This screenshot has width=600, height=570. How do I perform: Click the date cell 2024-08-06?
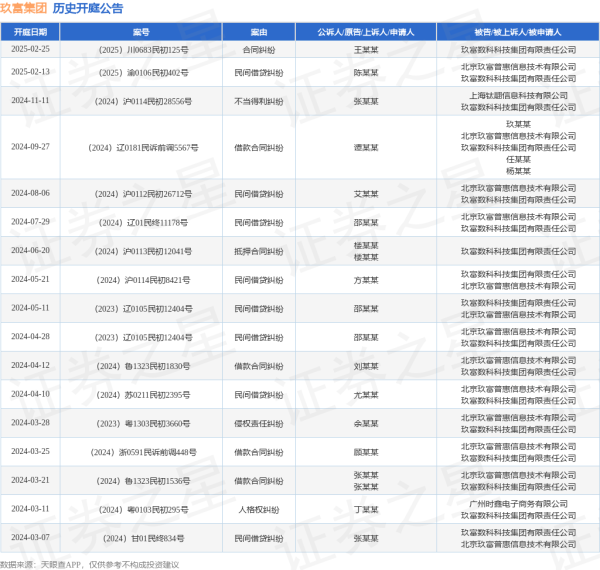[30, 193]
